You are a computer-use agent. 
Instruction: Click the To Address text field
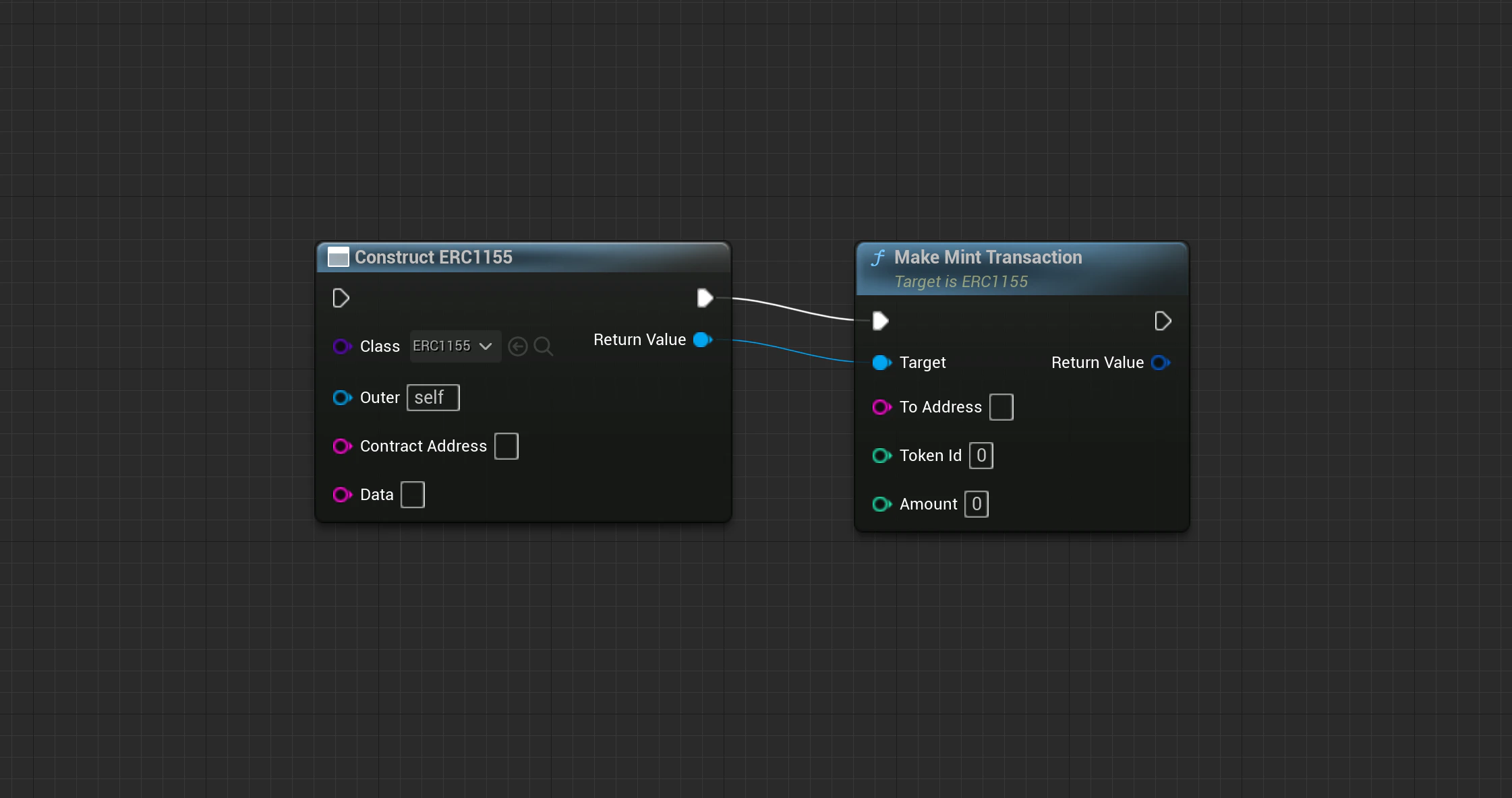pyautogui.click(x=1001, y=407)
